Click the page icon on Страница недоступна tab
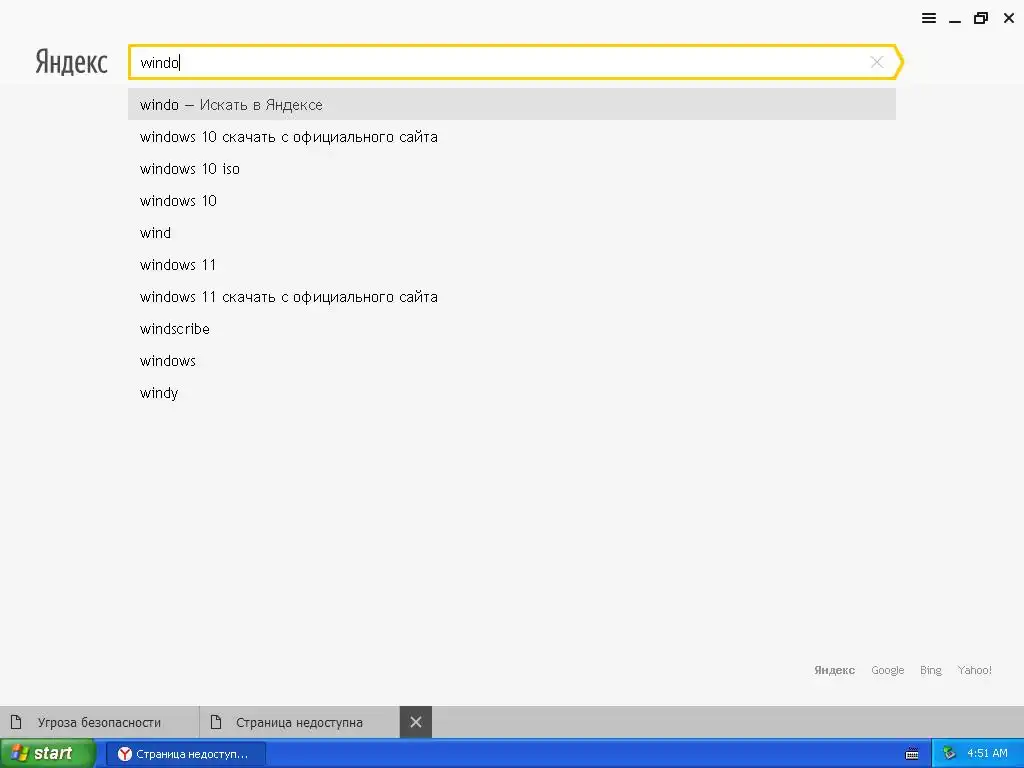 216,722
